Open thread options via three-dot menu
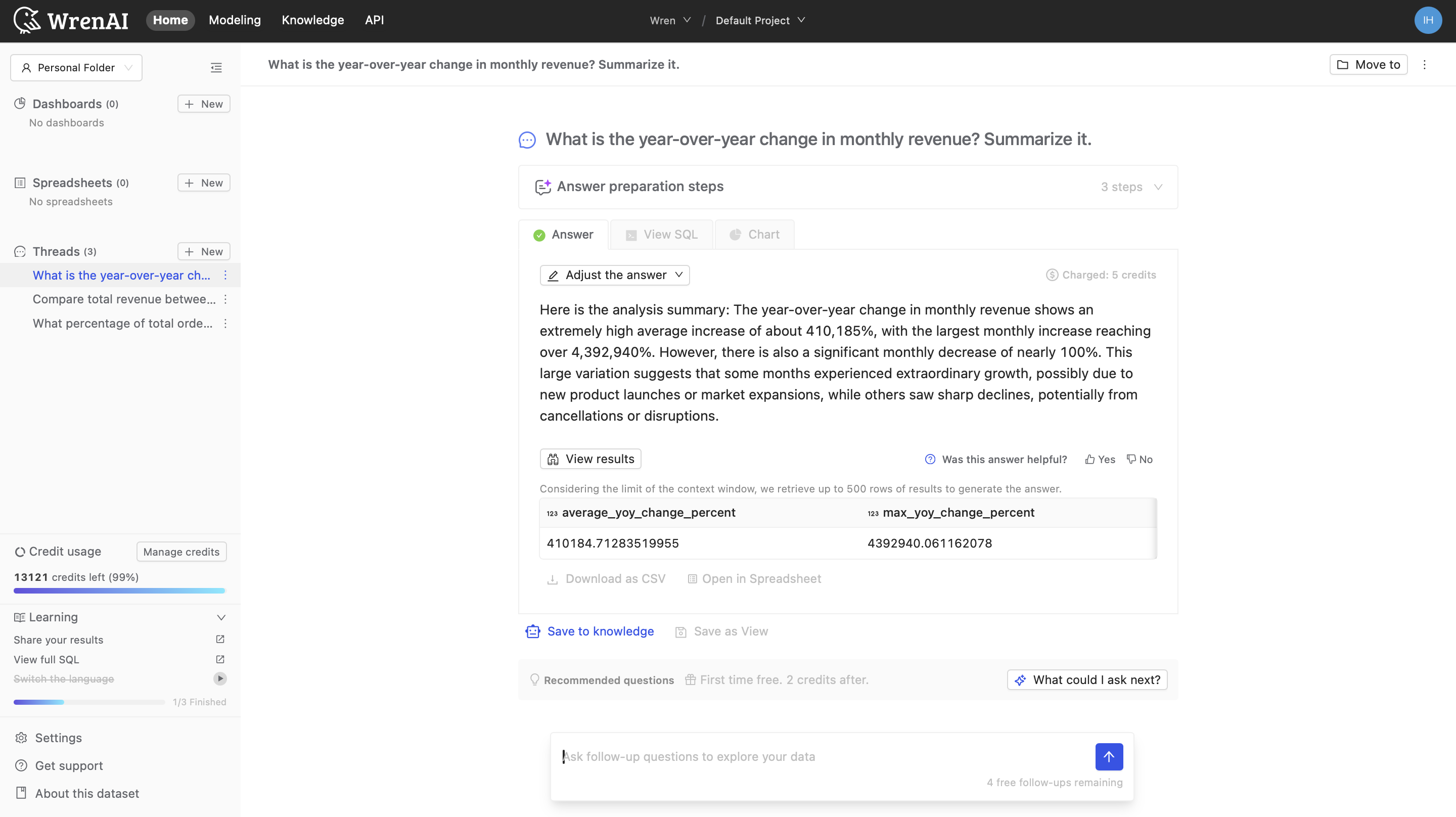 [225, 276]
